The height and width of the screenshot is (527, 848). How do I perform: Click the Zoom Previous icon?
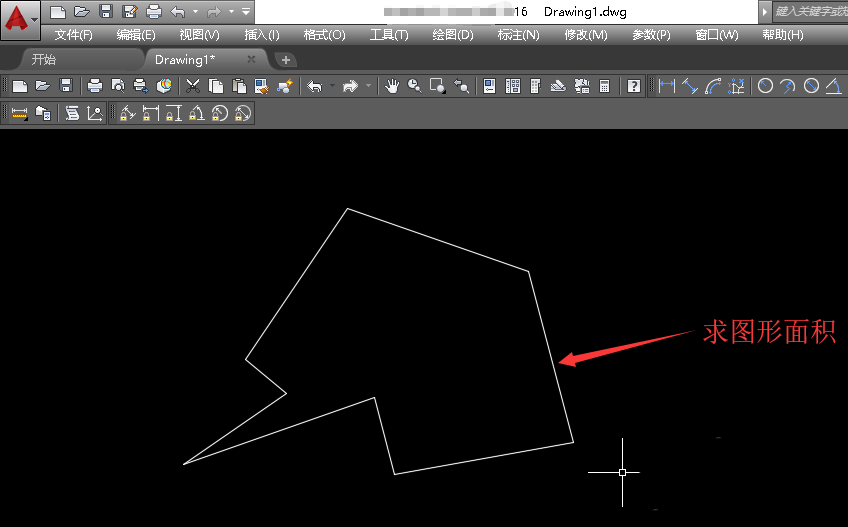point(461,85)
